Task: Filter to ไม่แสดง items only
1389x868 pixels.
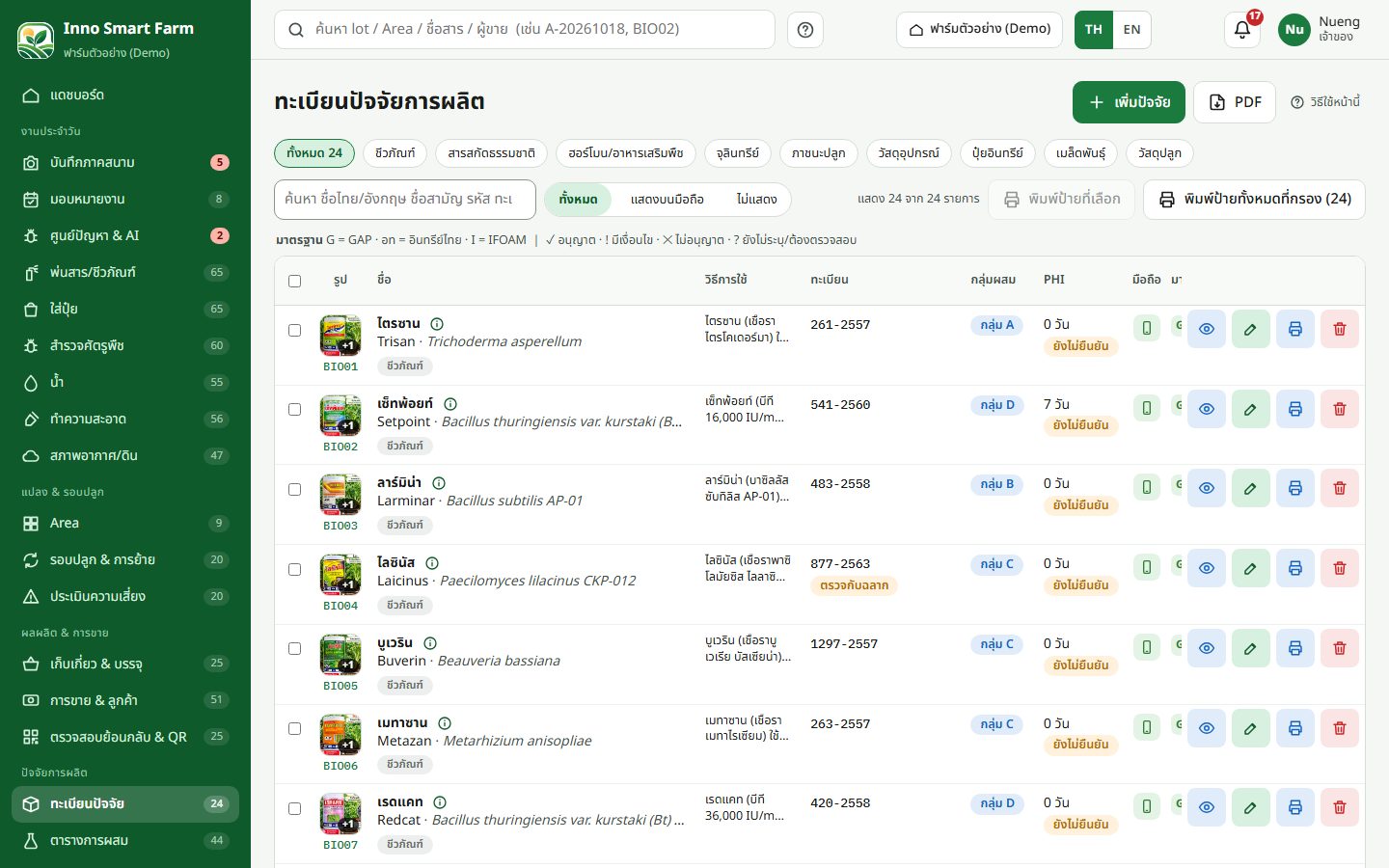Action: (756, 200)
